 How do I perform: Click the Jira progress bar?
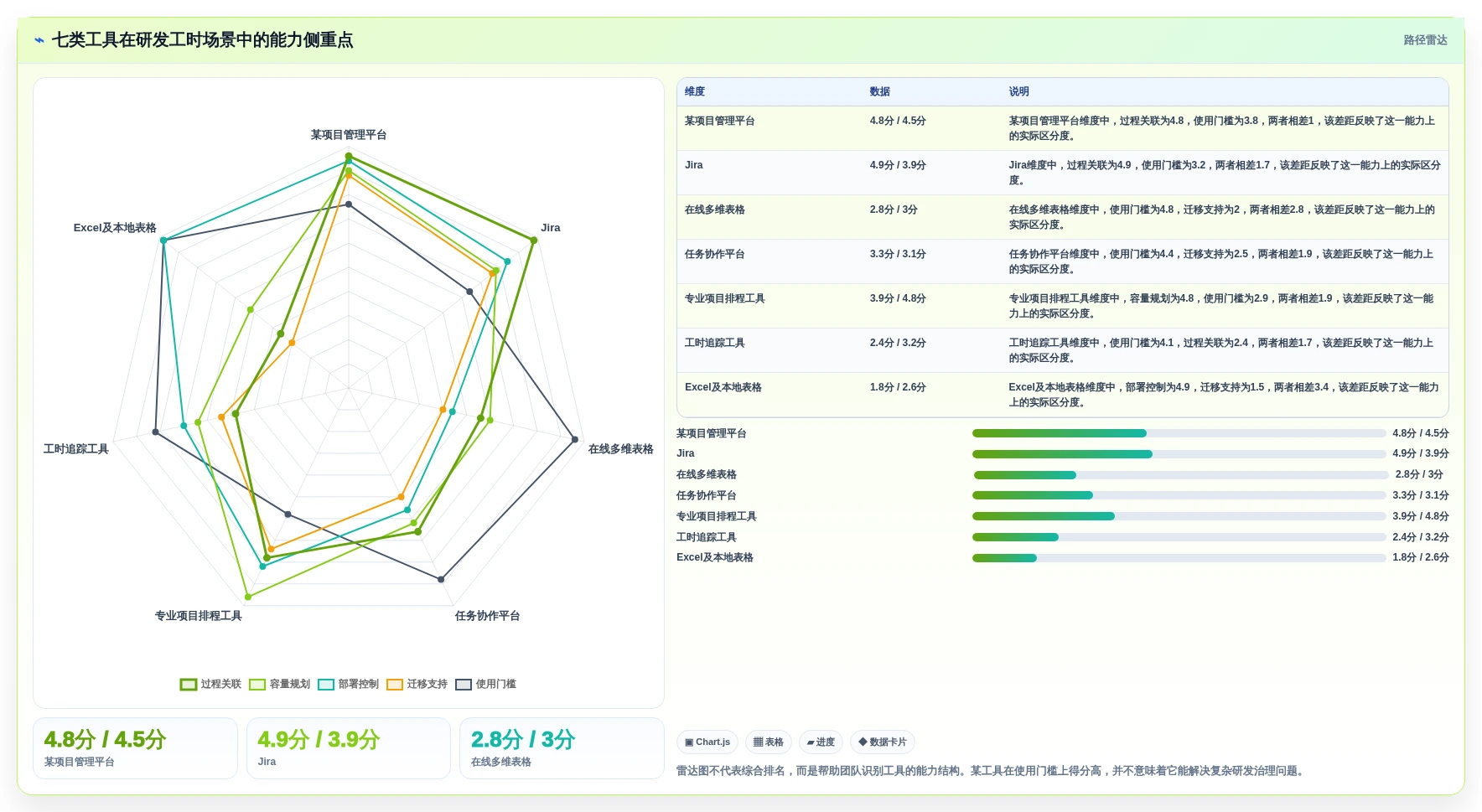[1179, 454]
